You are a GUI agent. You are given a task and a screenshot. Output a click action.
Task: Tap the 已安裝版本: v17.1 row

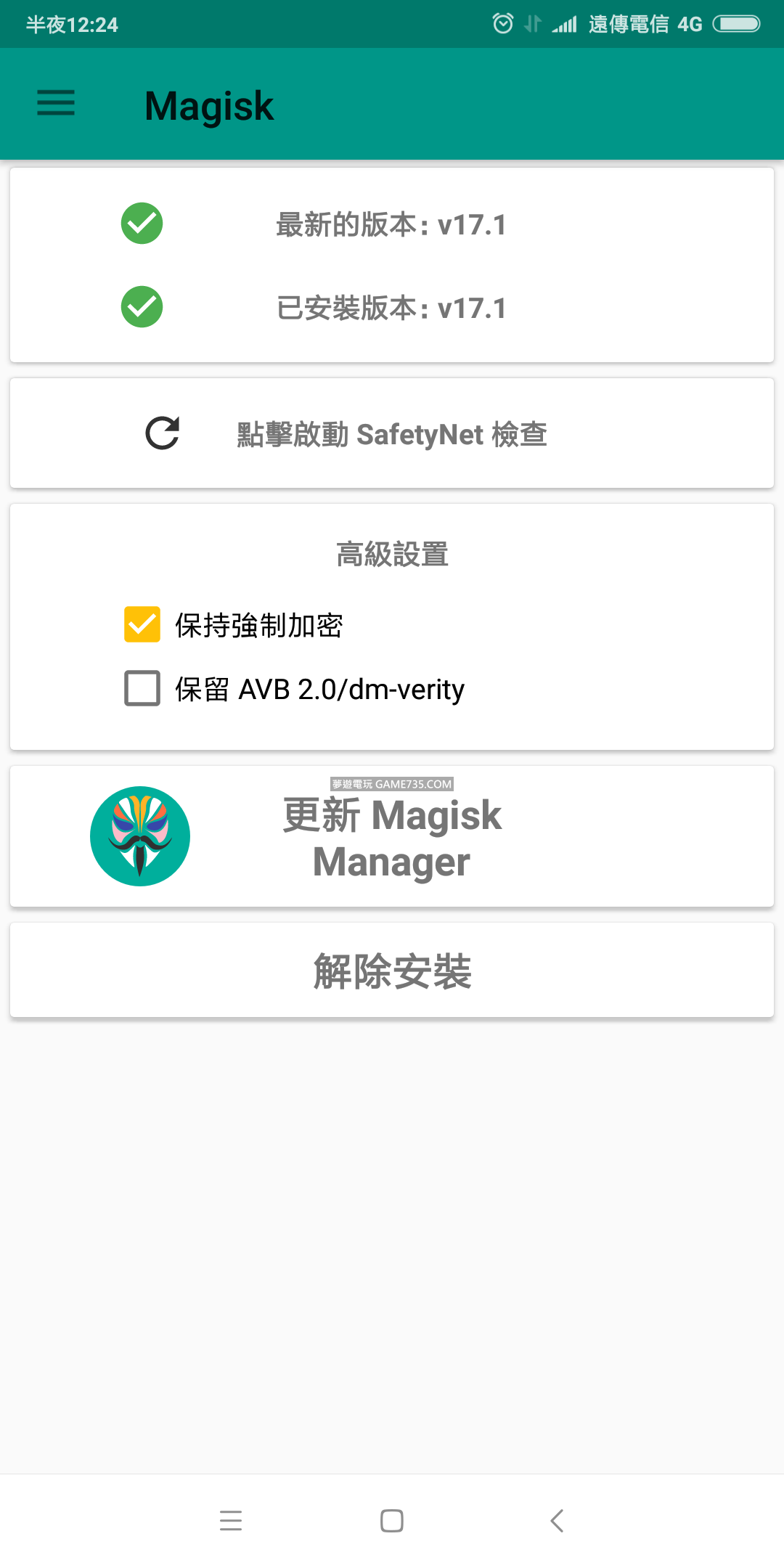coord(391,309)
